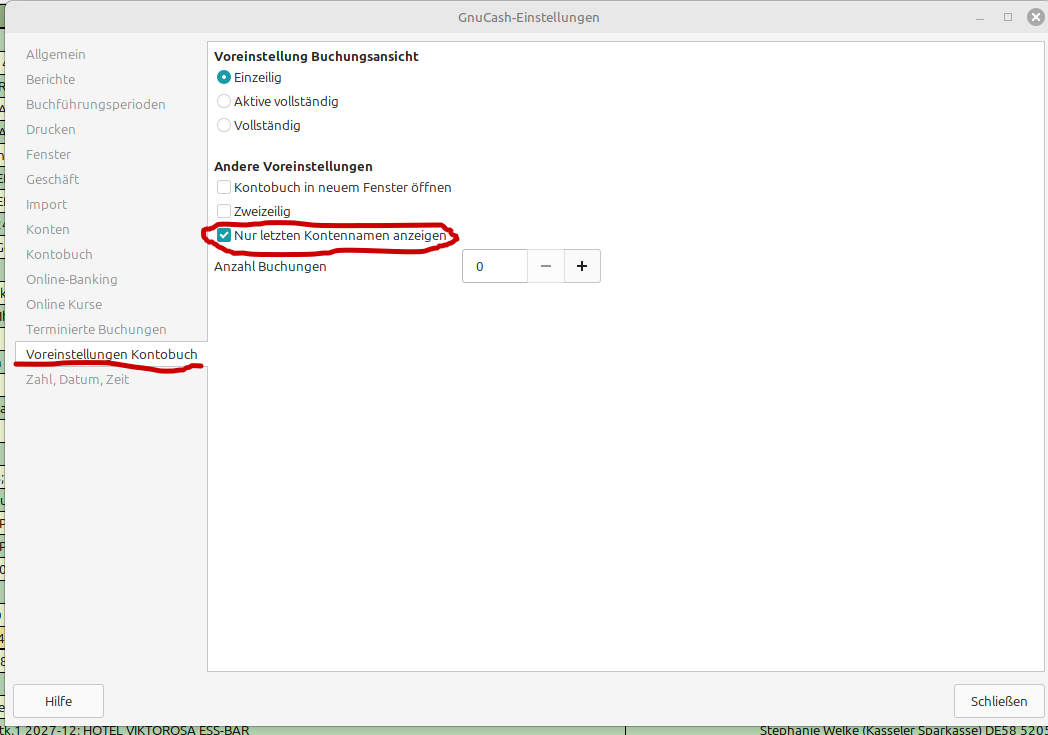
Task: Click the Andere Voreinstellungen heading
Action: click(x=293, y=166)
